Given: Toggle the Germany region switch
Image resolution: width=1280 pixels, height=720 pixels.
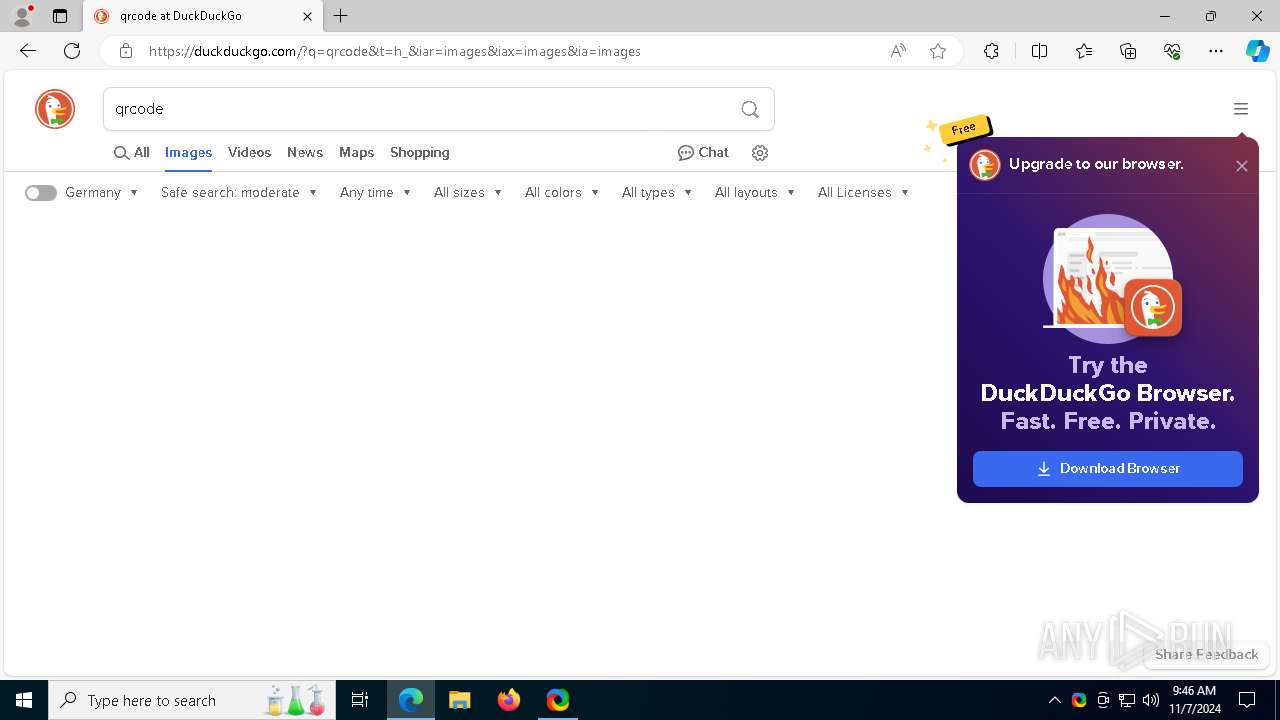Looking at the screenshot, I should [x=41, y=193].
